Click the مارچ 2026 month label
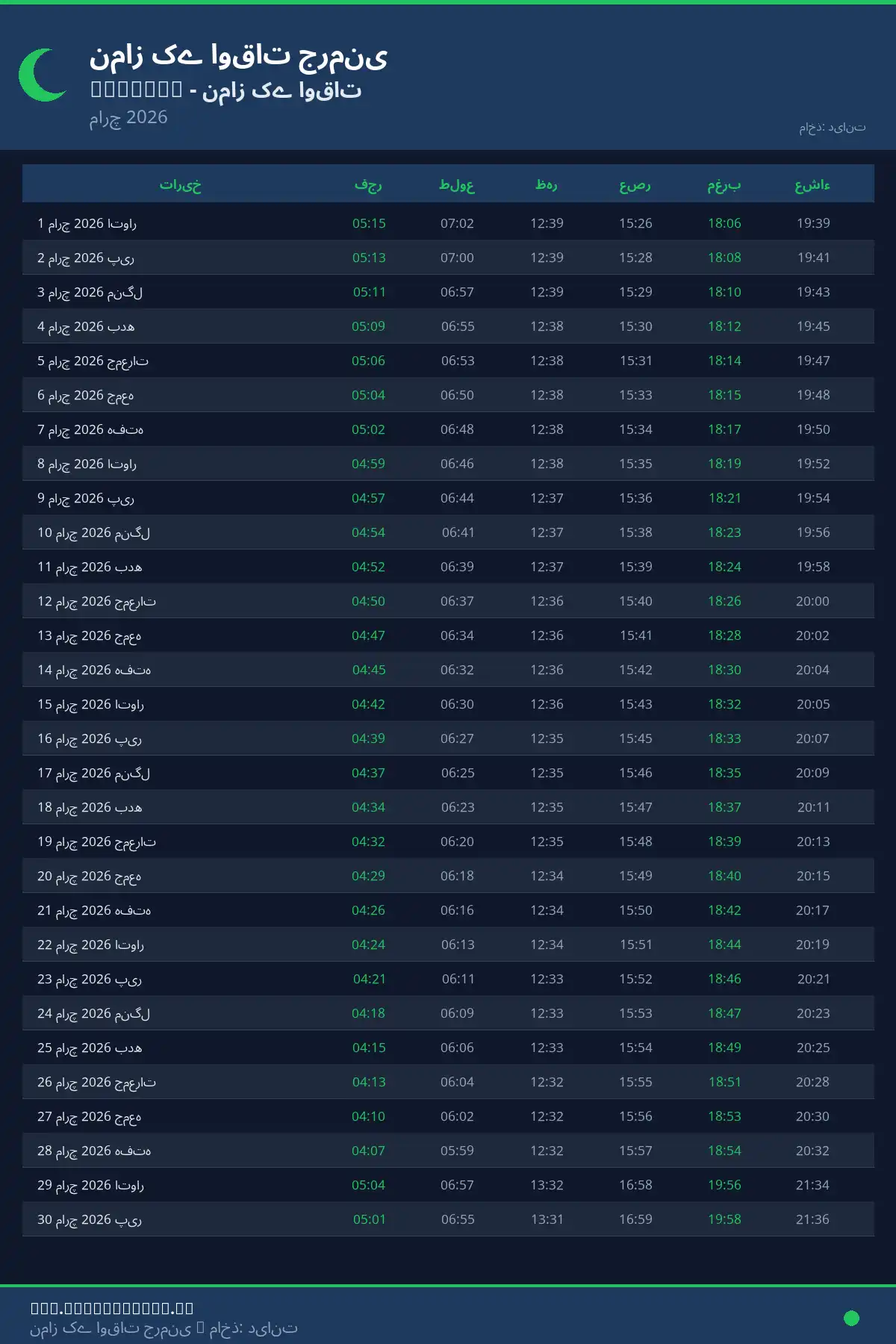 click(128, 117)
